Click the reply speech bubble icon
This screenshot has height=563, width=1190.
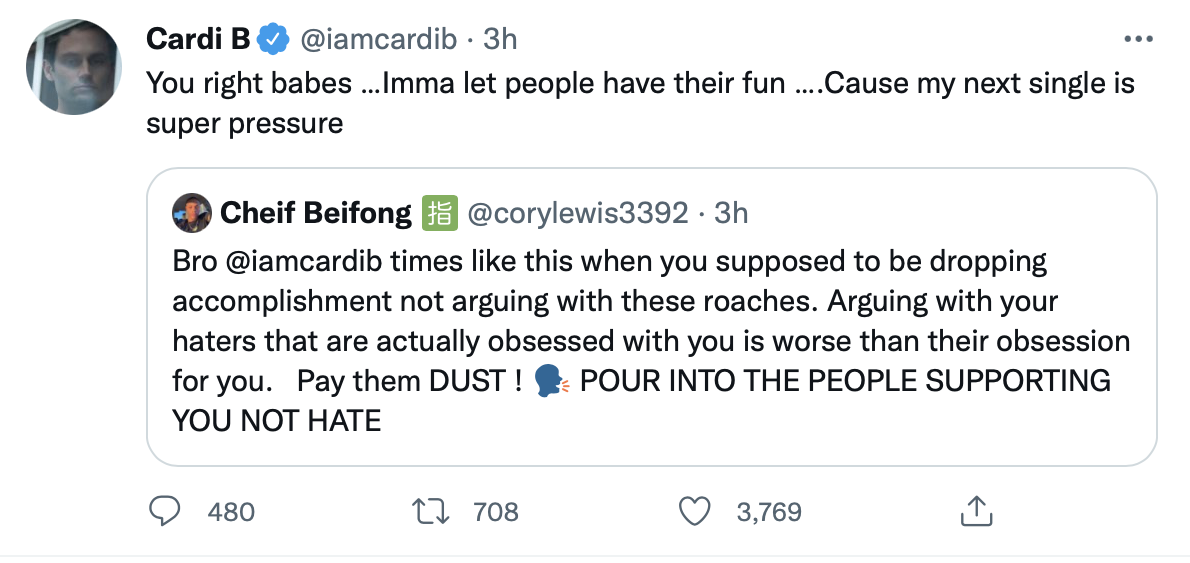tap(163, 512)
